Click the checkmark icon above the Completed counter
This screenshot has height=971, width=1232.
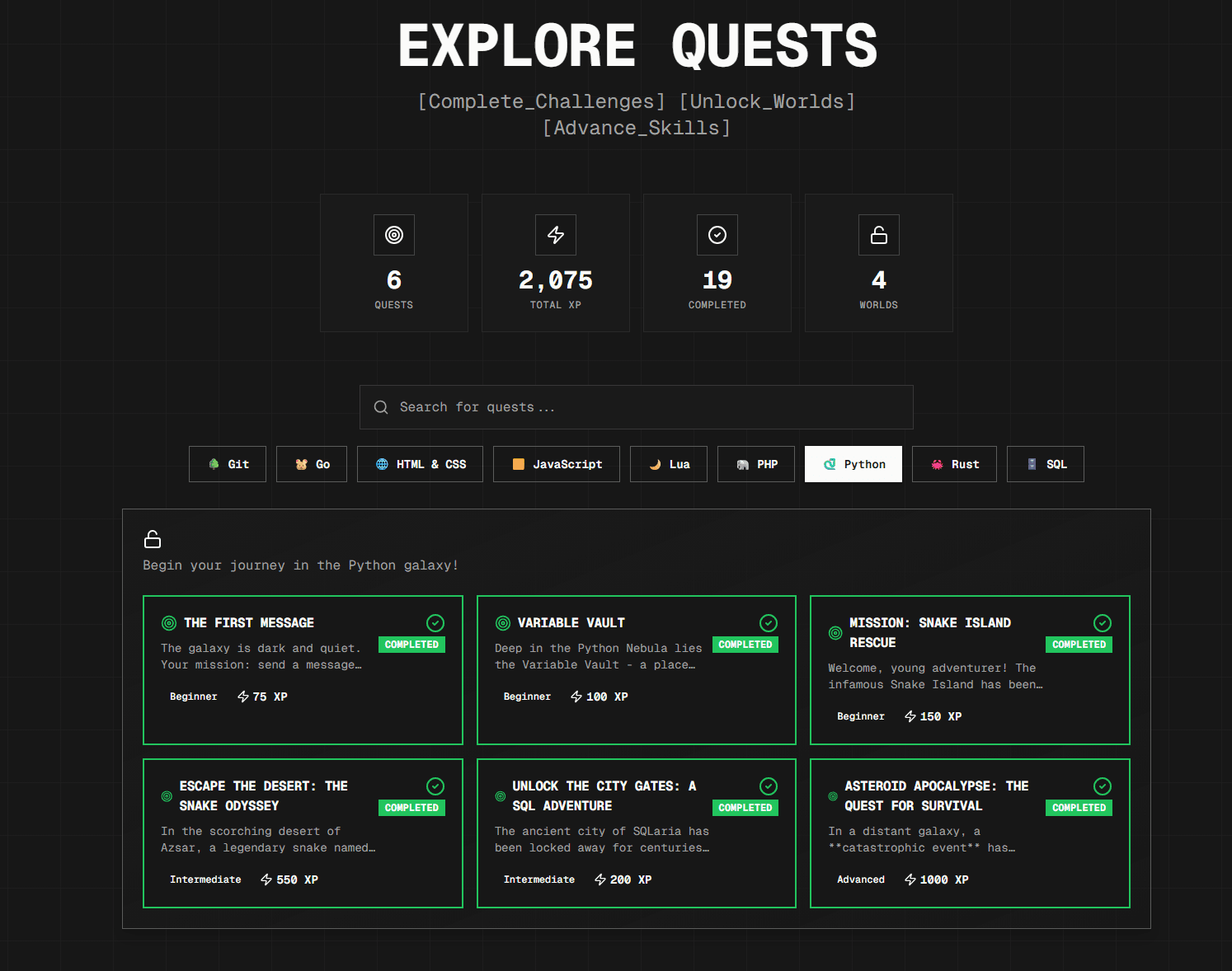pyautogui.click(x=717, y=235)
